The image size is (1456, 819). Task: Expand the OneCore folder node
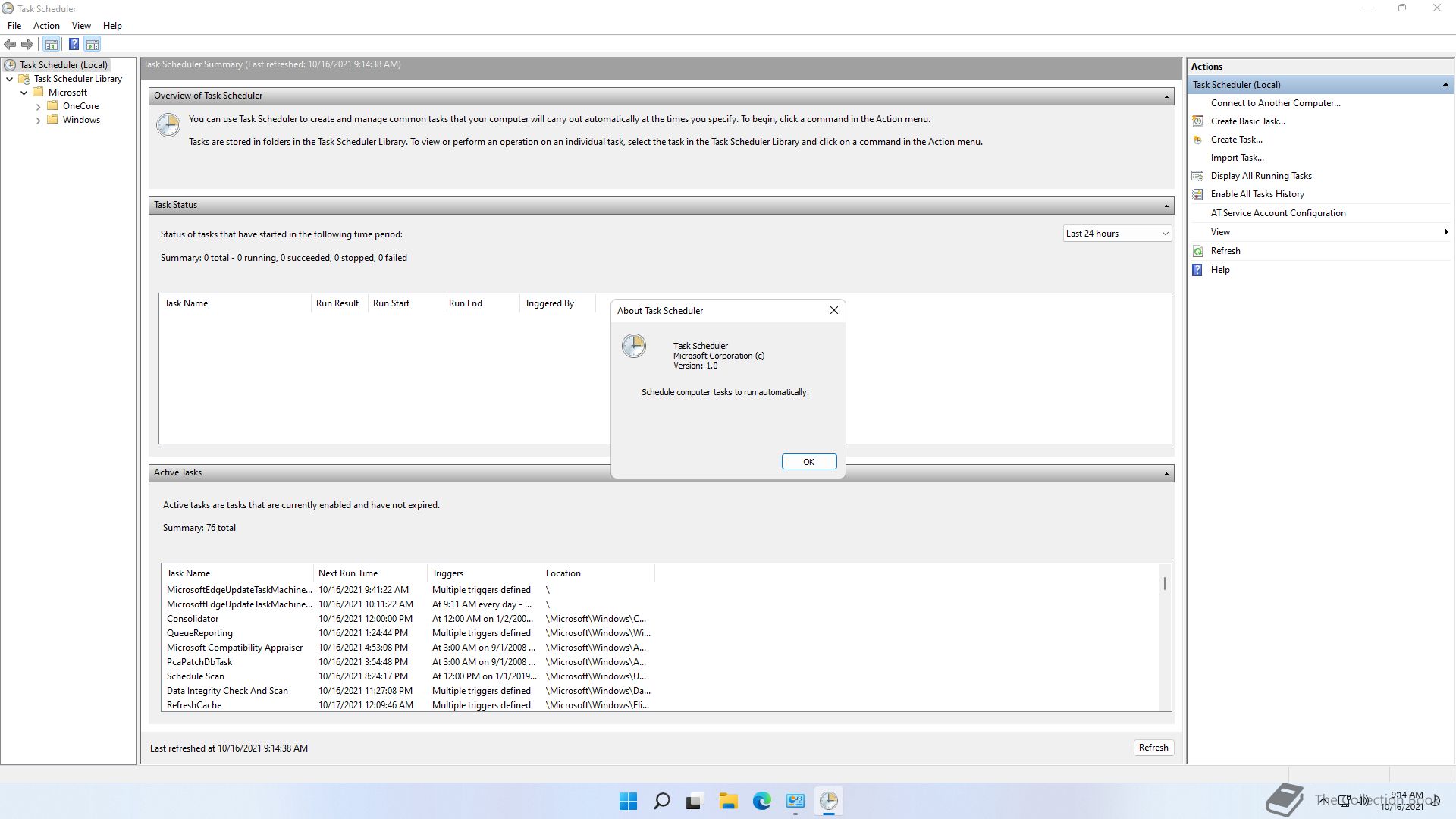[38, 106]
